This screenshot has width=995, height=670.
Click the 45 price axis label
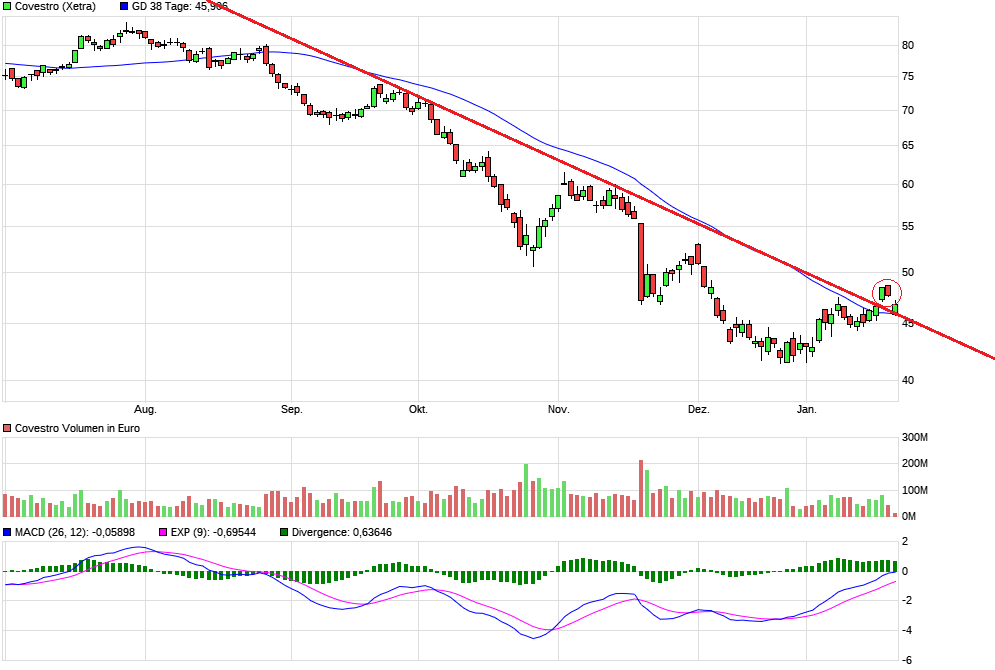908,324
